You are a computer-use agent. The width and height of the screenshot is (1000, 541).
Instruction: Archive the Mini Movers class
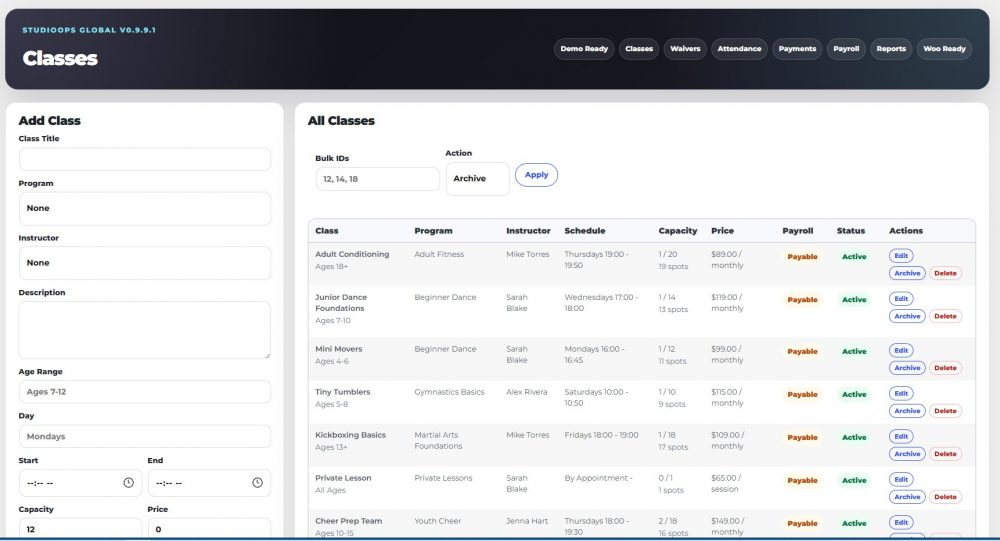(907, 368)
